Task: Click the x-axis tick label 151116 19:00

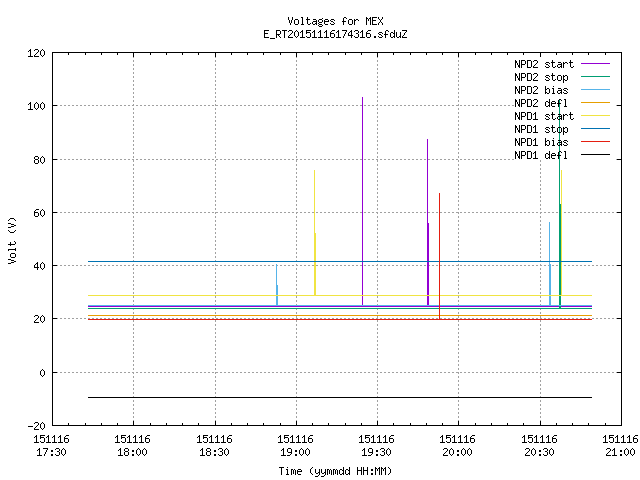Action: pyautogui.click(x=295, y=446)
